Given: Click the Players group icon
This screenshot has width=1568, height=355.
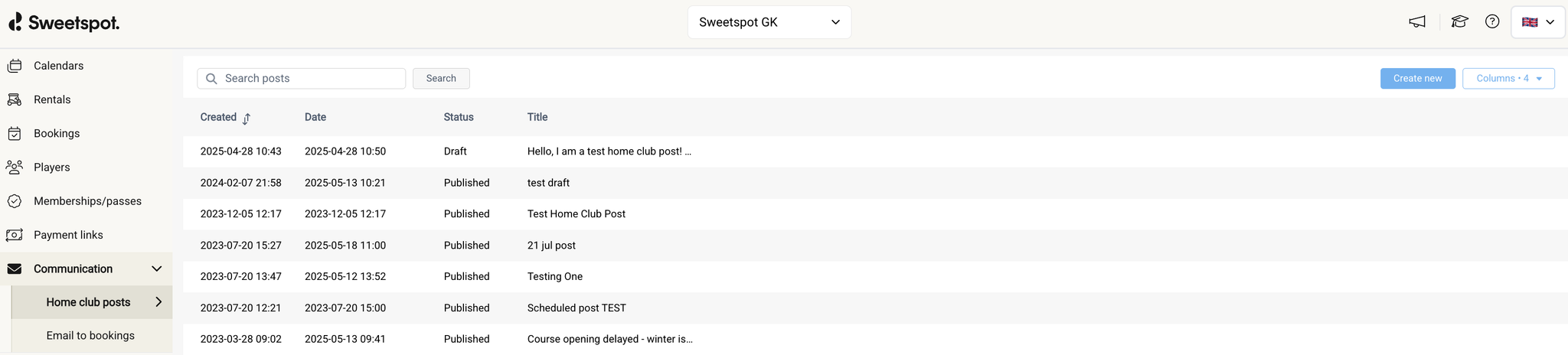Looking at the screenshot, I should tap(15, 168).
